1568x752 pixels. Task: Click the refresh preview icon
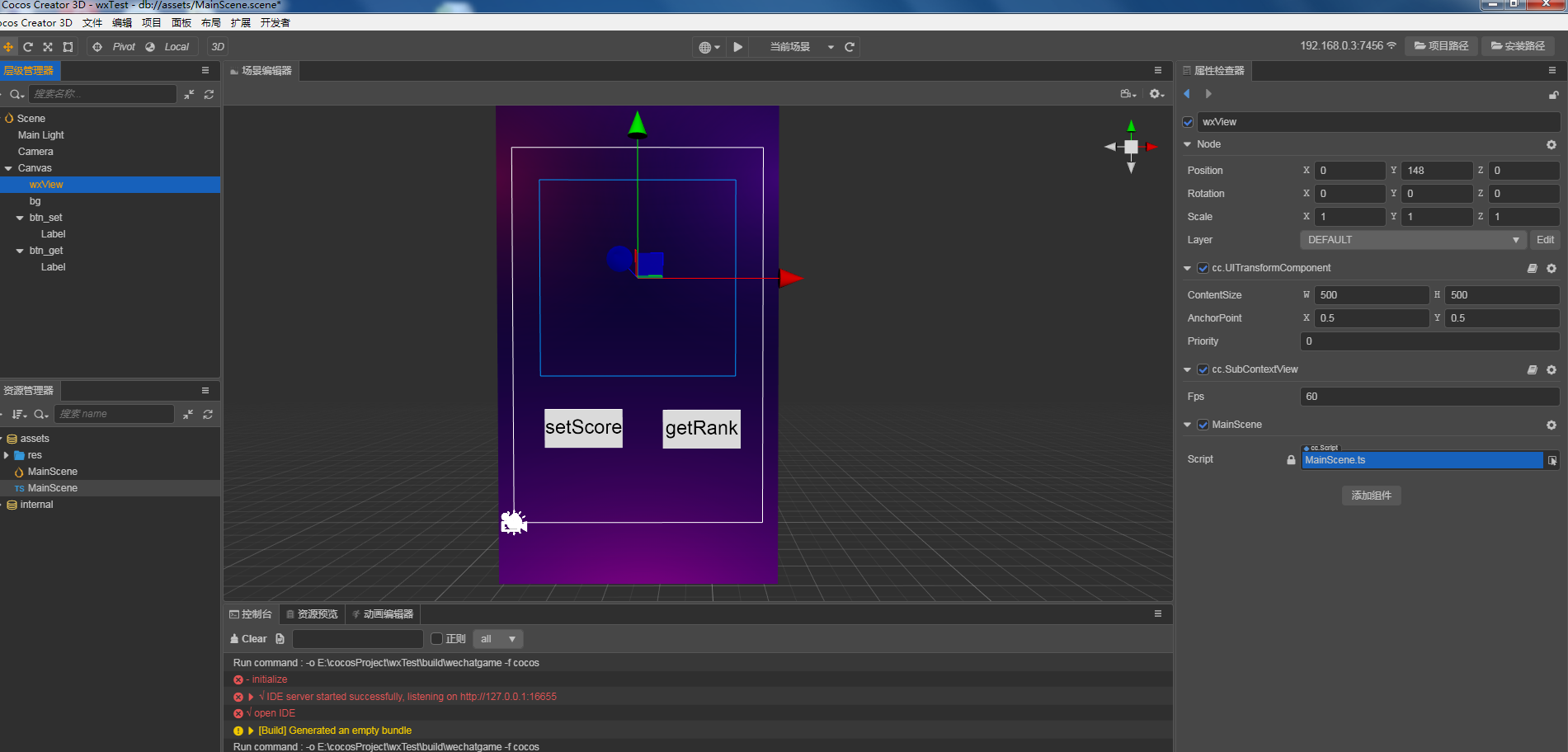pyautogui.click(x=850, y=47)
